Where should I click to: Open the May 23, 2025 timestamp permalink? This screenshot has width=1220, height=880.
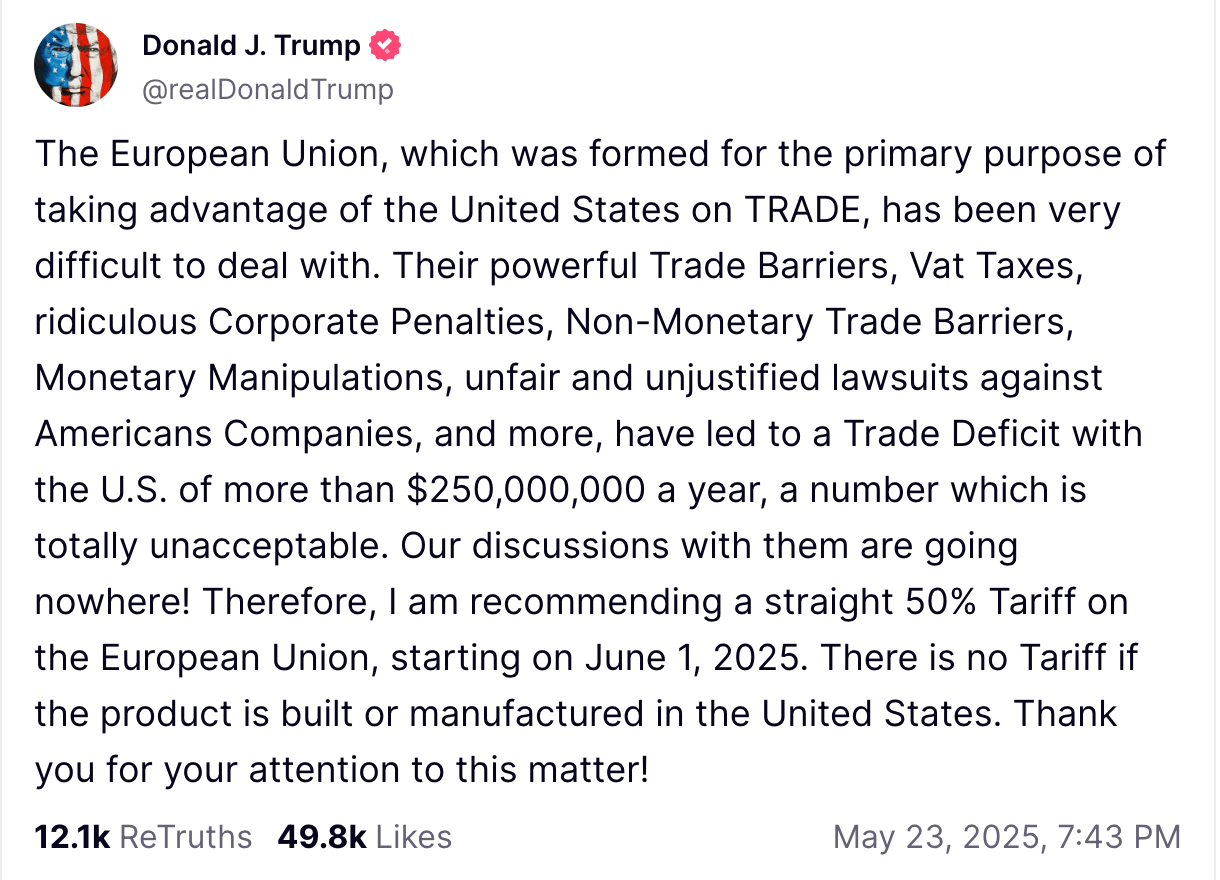pyautogui.click(x=1008, y=837)
